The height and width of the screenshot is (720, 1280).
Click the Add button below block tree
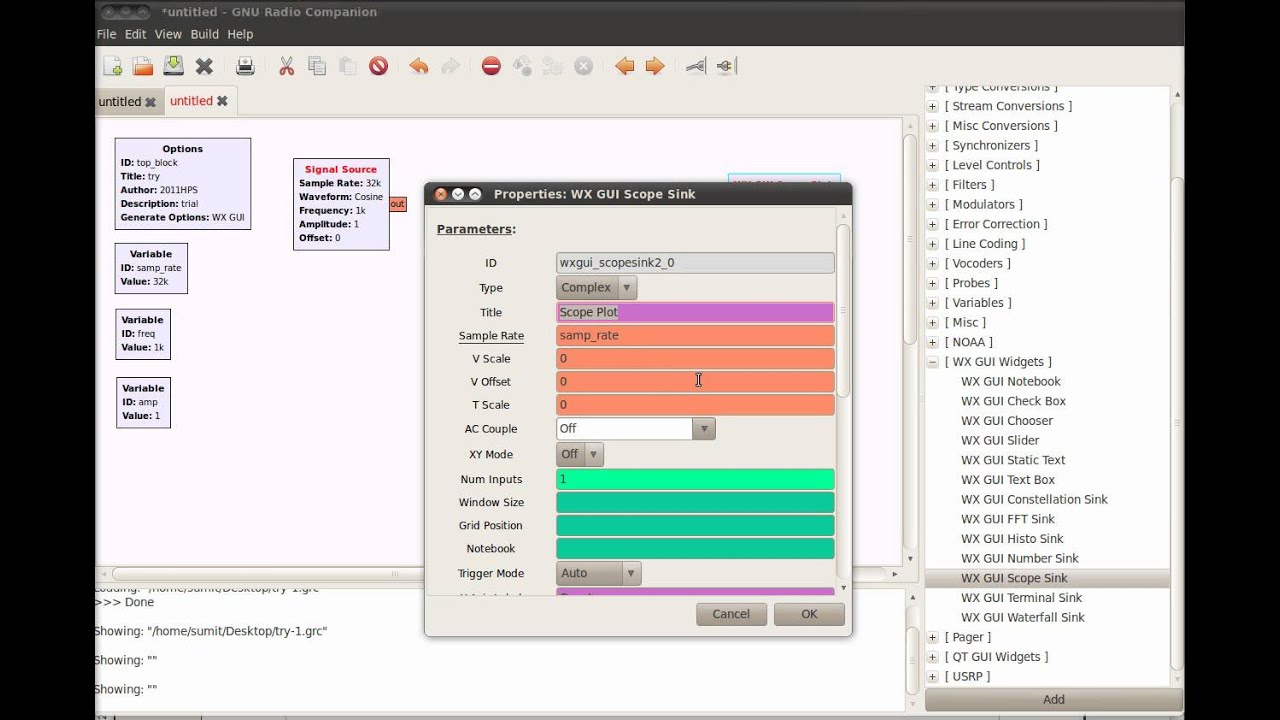(1054, 700)
